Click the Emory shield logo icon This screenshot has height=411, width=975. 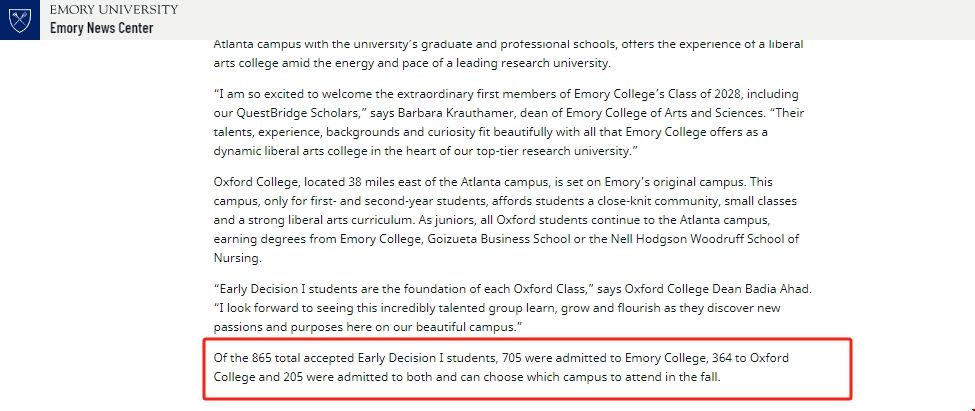click(x=20, y=19)
